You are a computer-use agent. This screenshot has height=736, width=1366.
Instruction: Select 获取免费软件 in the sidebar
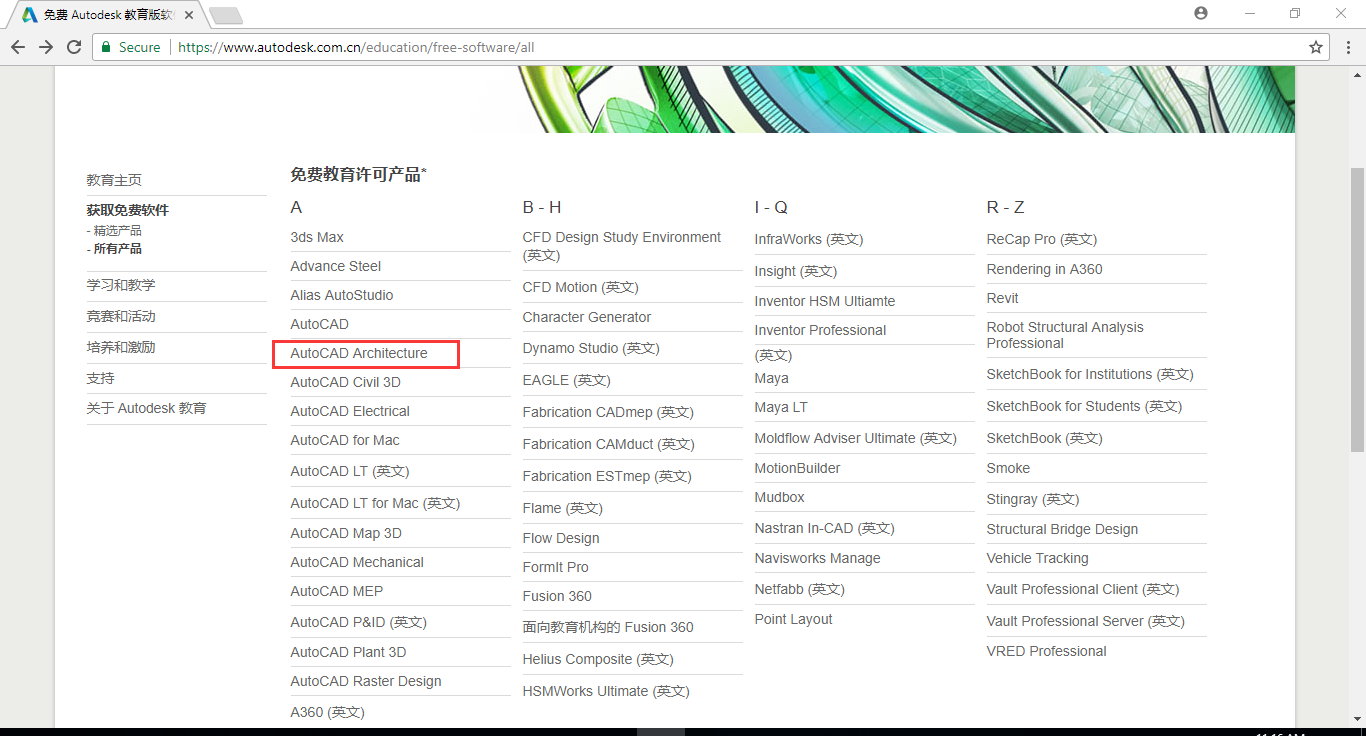[128, 210]
